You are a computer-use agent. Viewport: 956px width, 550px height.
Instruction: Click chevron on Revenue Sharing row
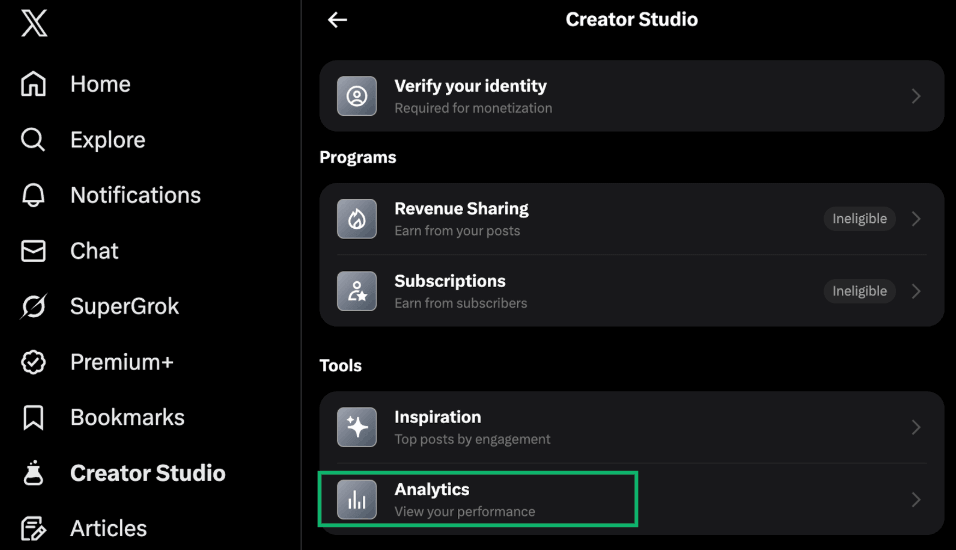pyautogui.click(x=916, y=219)
